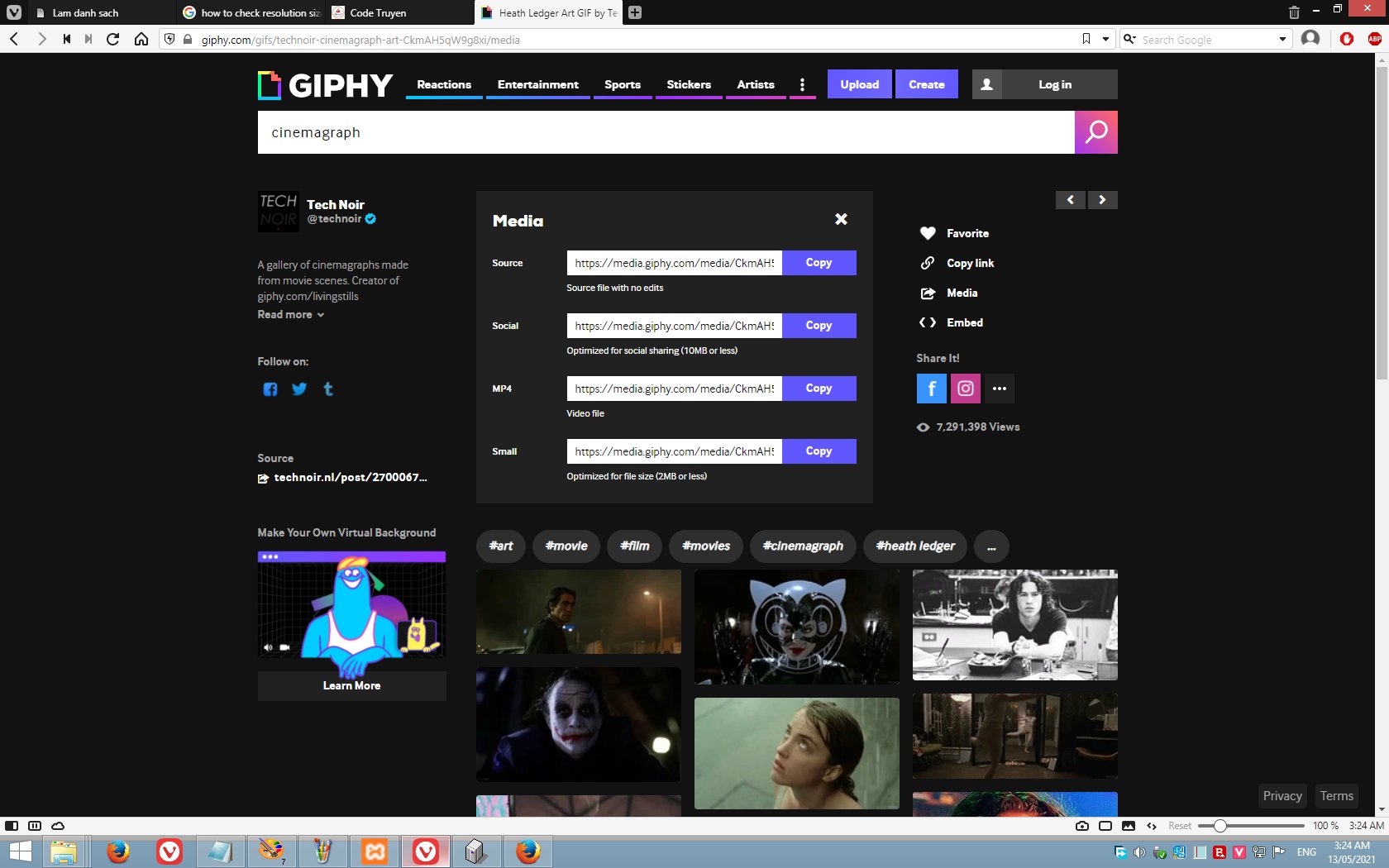
Task: Expand Read more in bio
Action: pos(290,314)
